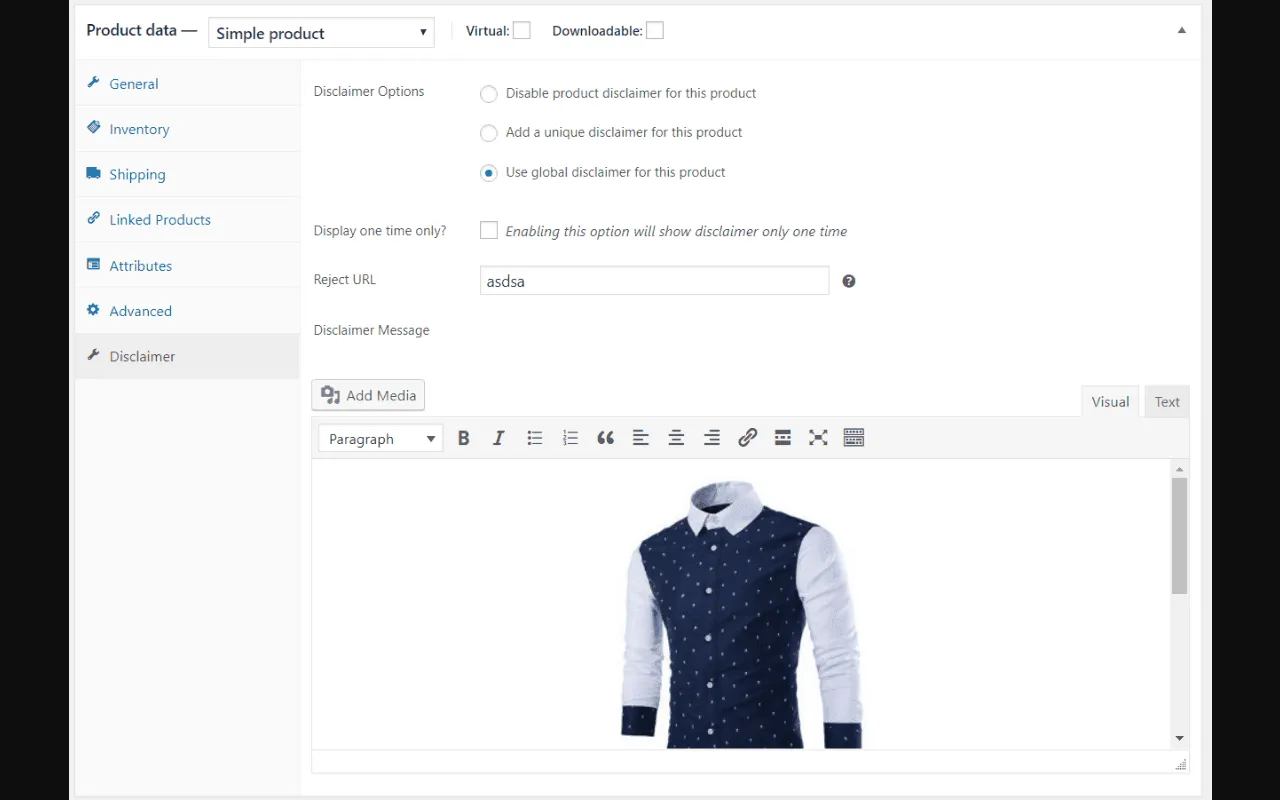Check the Downloadable option
This screenshot has width=1280, height=800.
[x=655, y=30]
